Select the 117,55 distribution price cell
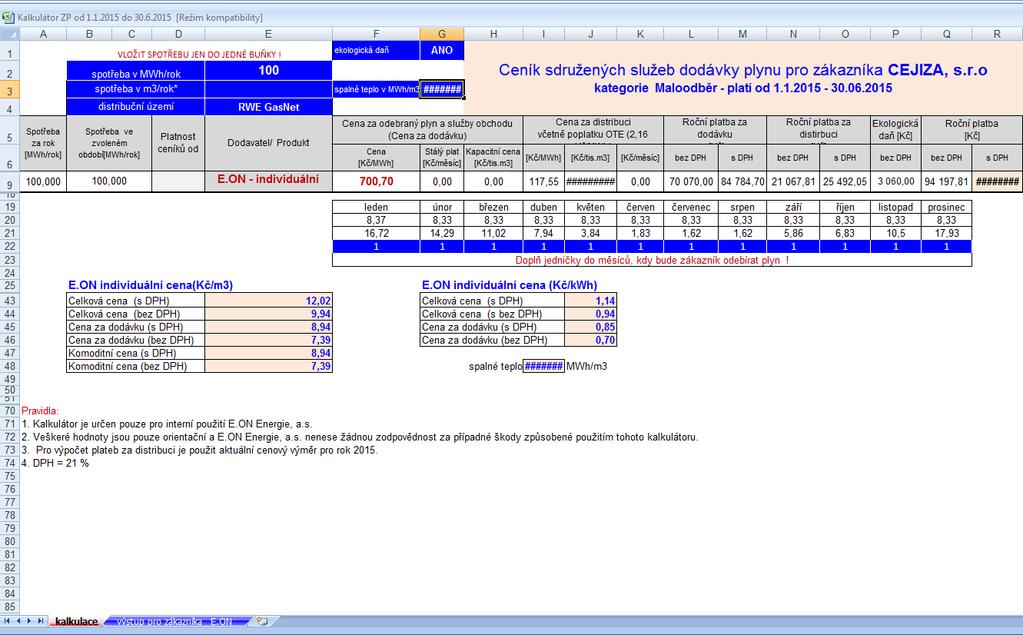The width and height of the screenshot is (1023, 635). (543, 181)
